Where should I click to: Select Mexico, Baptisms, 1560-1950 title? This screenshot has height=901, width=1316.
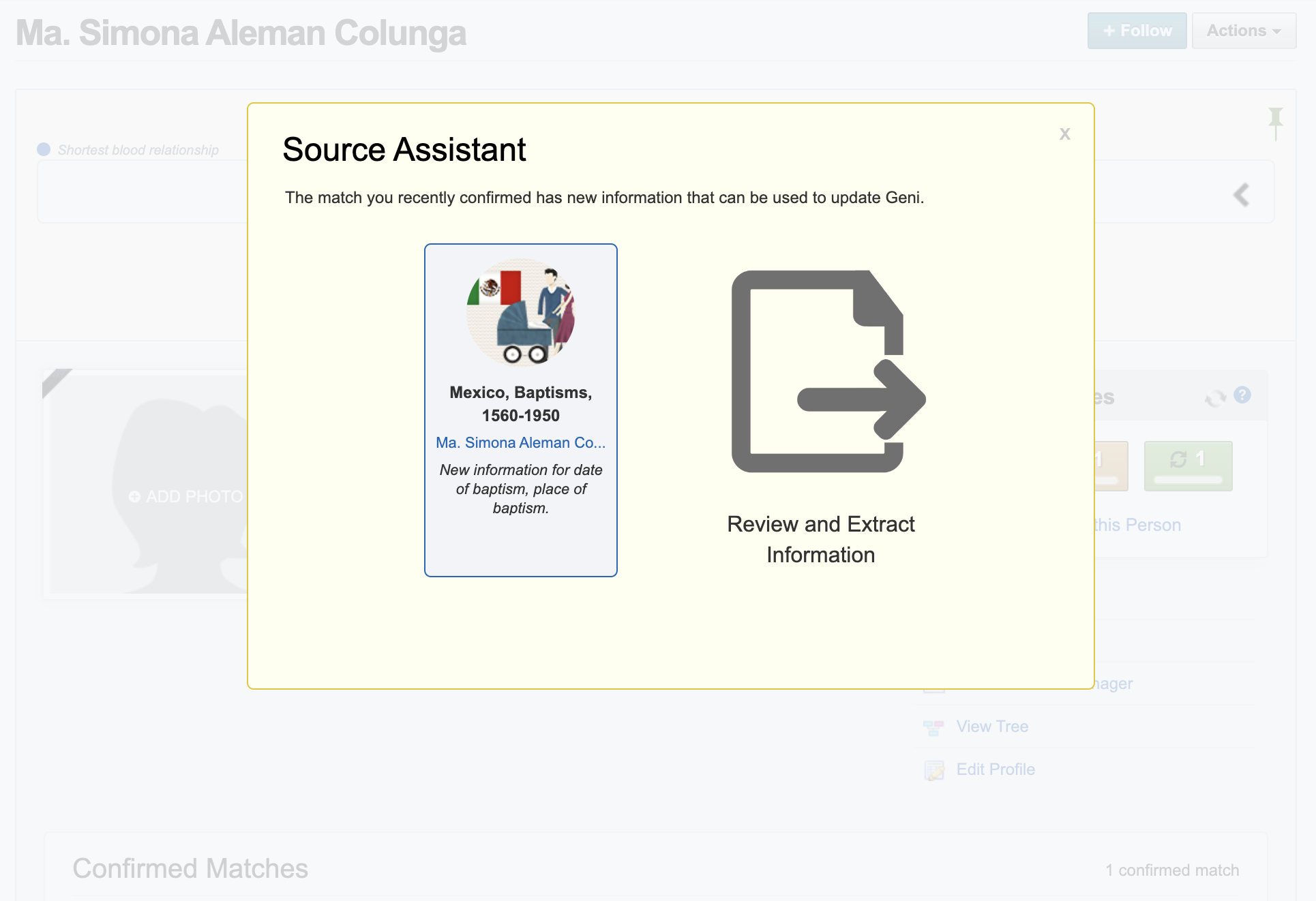(520, 403)
